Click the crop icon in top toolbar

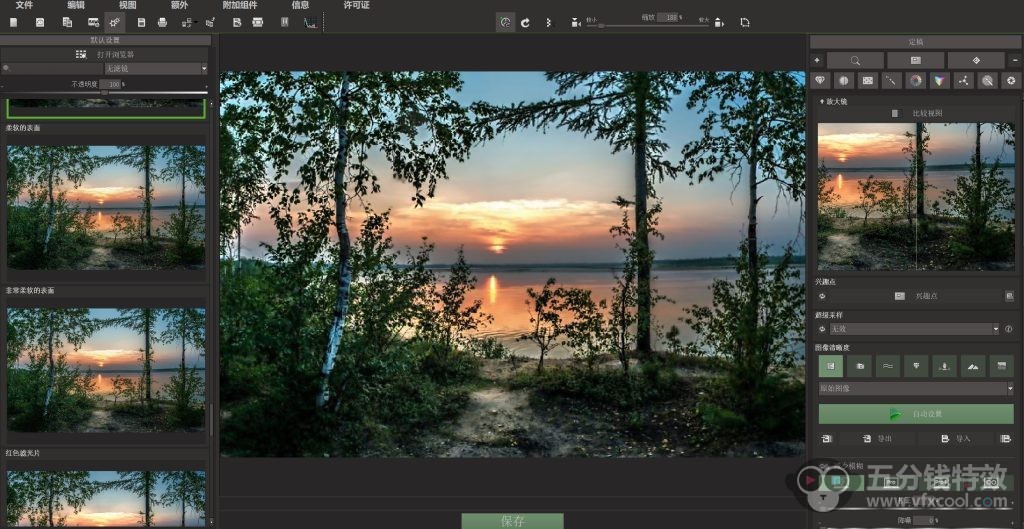[x=744, y=22]
